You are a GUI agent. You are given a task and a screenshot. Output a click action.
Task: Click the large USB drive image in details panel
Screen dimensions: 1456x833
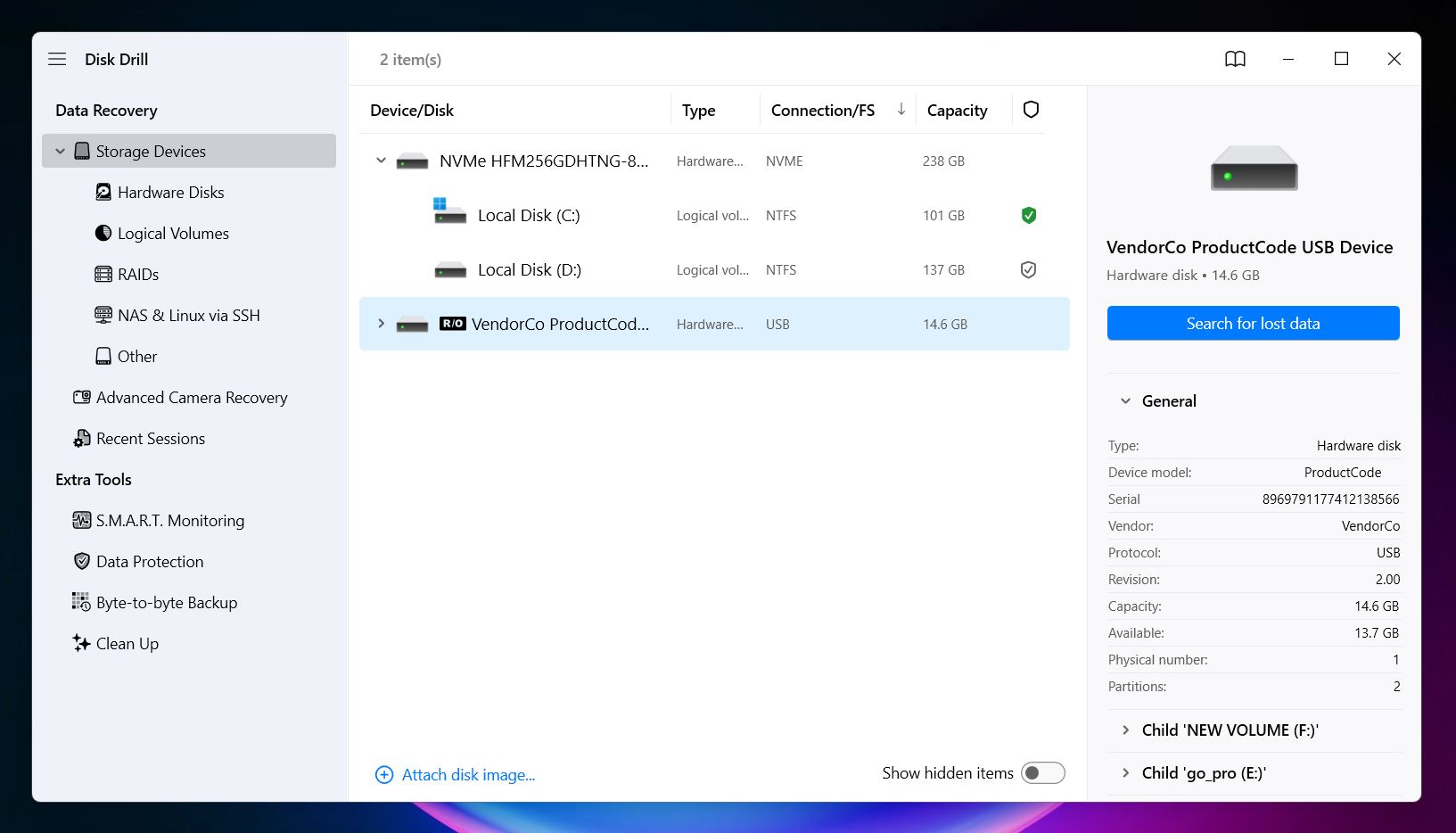tap(1254, 168)
